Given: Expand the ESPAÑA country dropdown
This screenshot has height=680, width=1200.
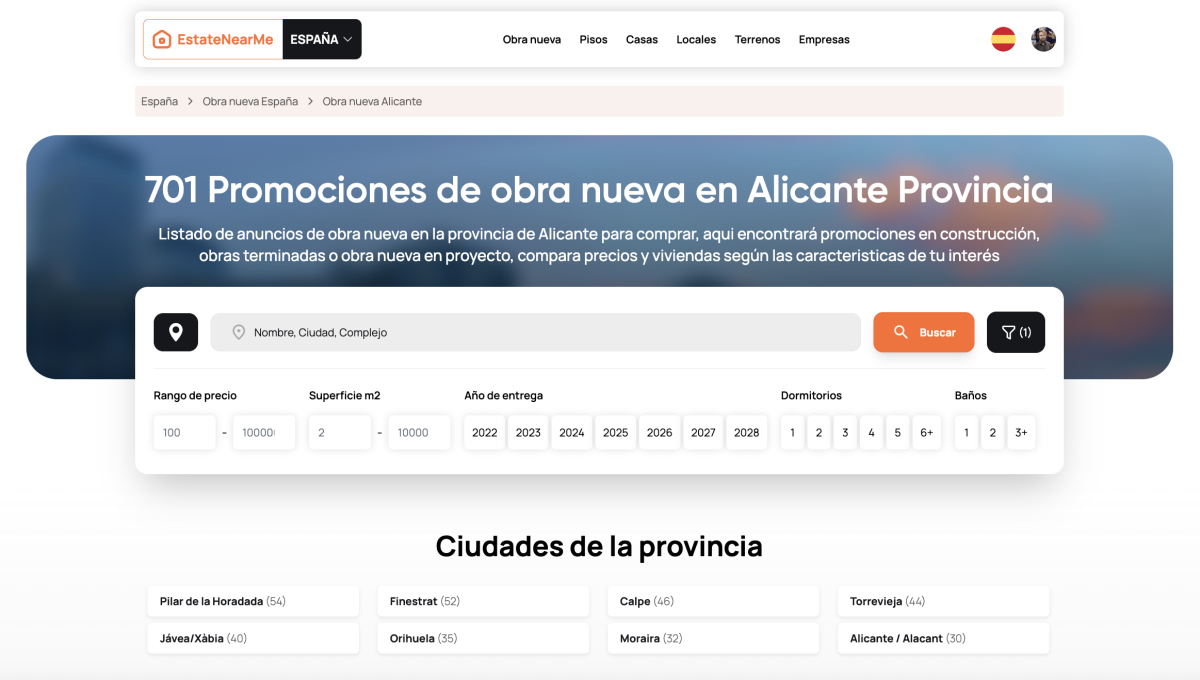Looking at the screenshot, I should coord(321,39).
